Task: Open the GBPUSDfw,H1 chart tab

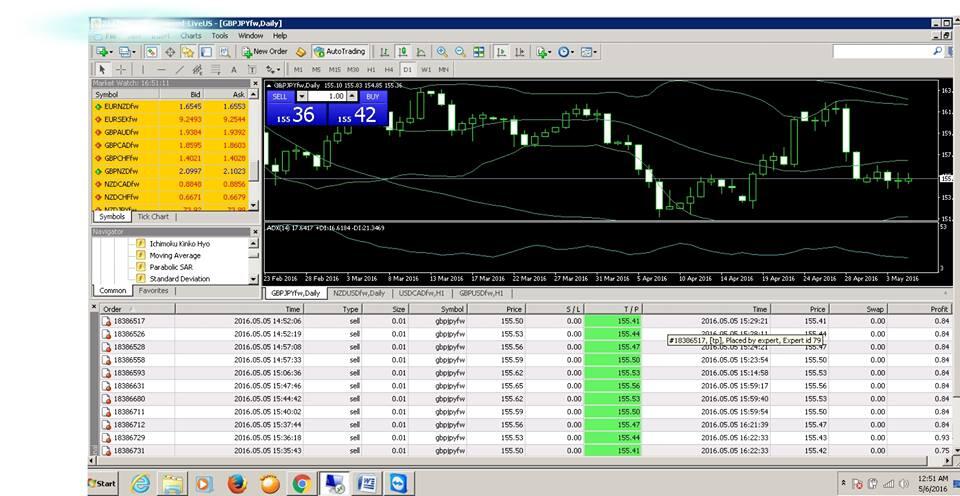Action: [x=481, y=293]
